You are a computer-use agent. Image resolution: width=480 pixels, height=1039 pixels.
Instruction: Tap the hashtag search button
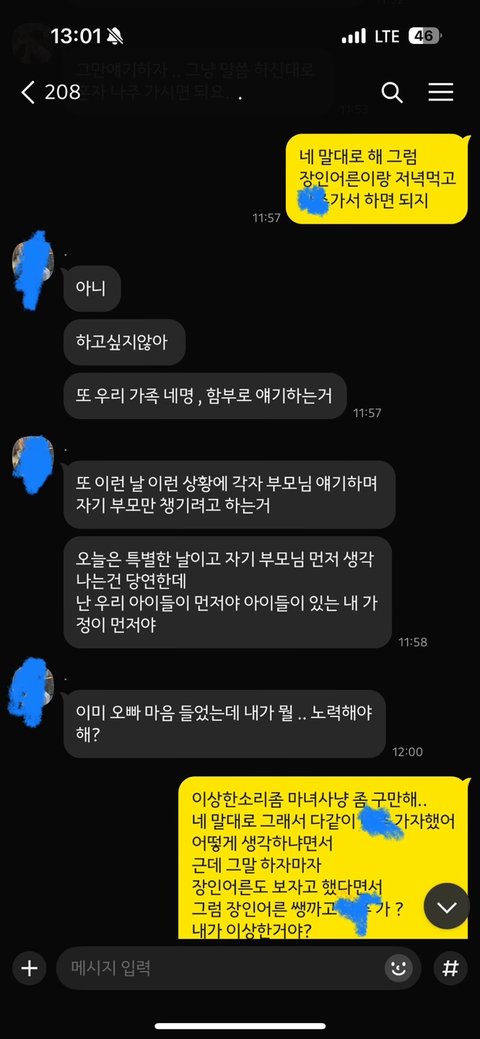[x=450, y=968]
